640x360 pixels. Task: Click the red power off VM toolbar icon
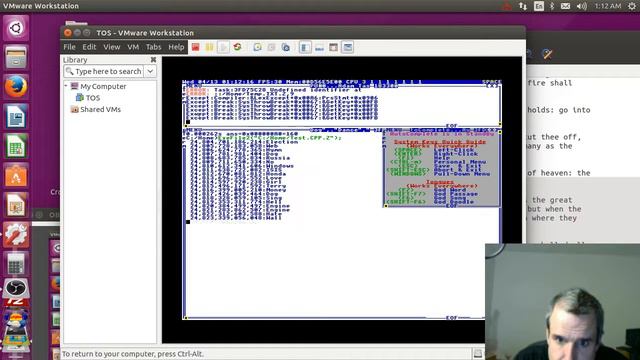pos(196,47)
